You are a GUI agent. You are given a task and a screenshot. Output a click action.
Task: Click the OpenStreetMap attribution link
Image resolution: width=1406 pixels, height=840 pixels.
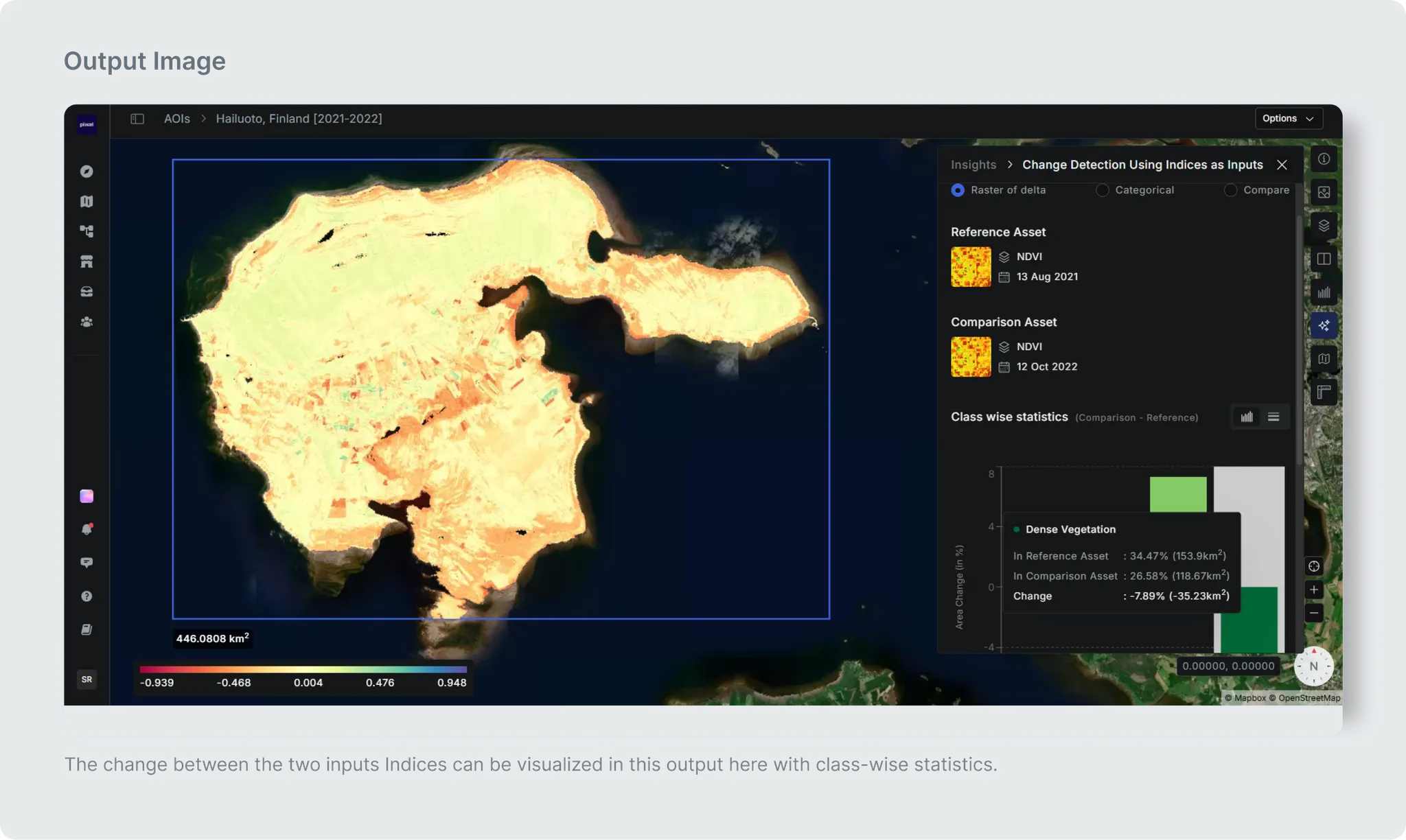(1304, 698)
